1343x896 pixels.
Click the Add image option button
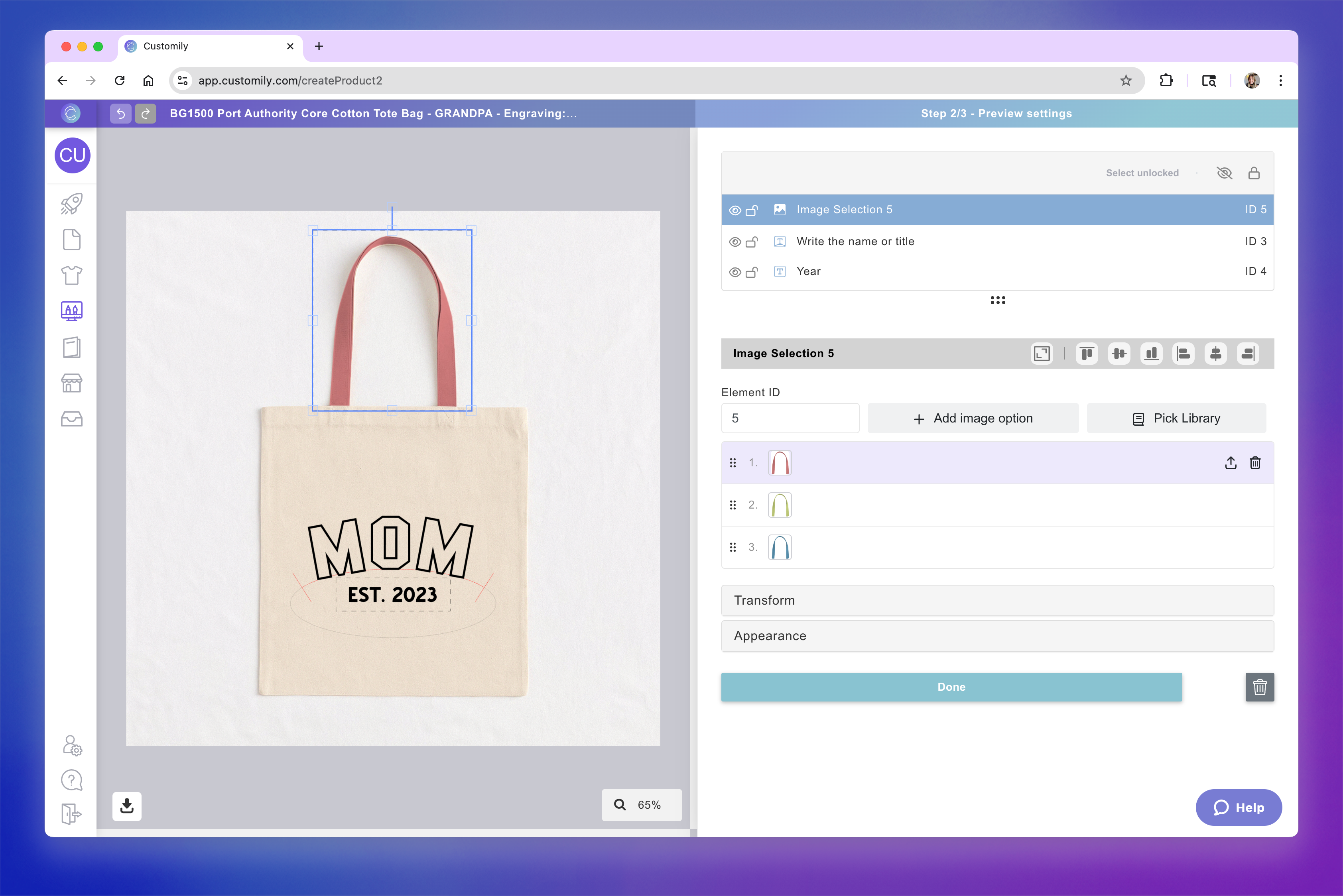[x=973, y=418]
